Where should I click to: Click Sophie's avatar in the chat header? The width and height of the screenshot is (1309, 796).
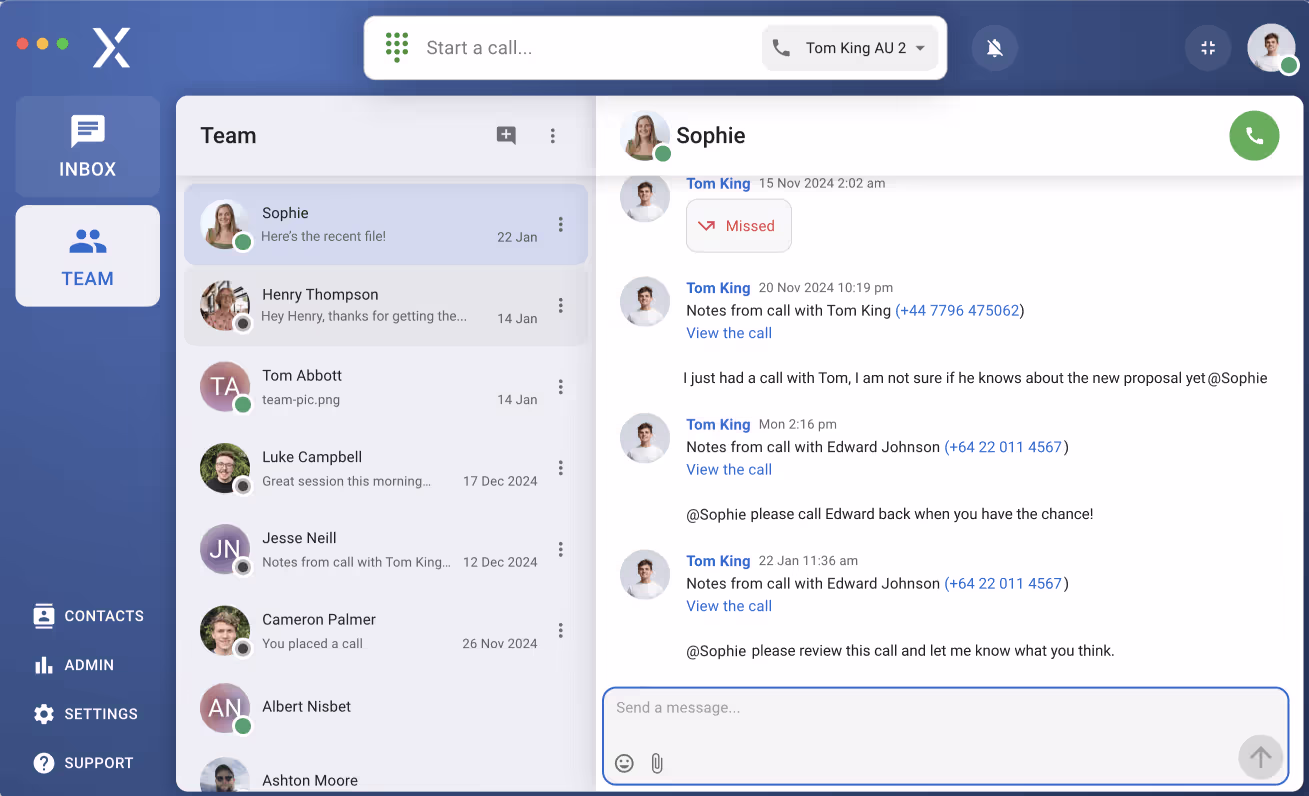[x=645, y=135]
